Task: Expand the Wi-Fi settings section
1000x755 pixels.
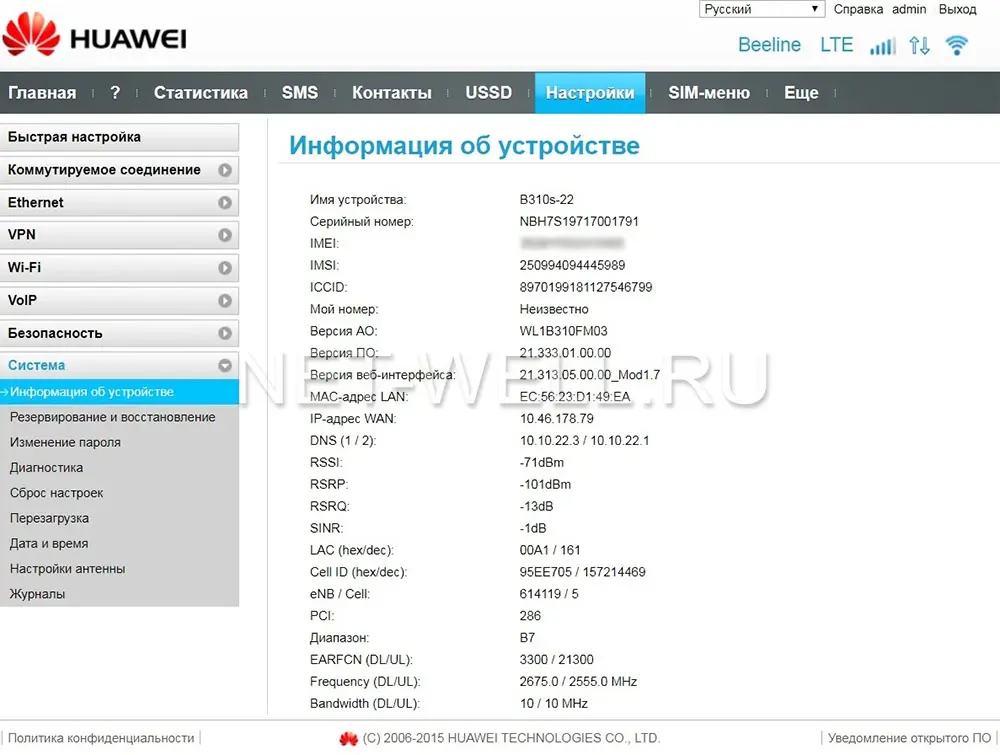Action: (120, 268)
